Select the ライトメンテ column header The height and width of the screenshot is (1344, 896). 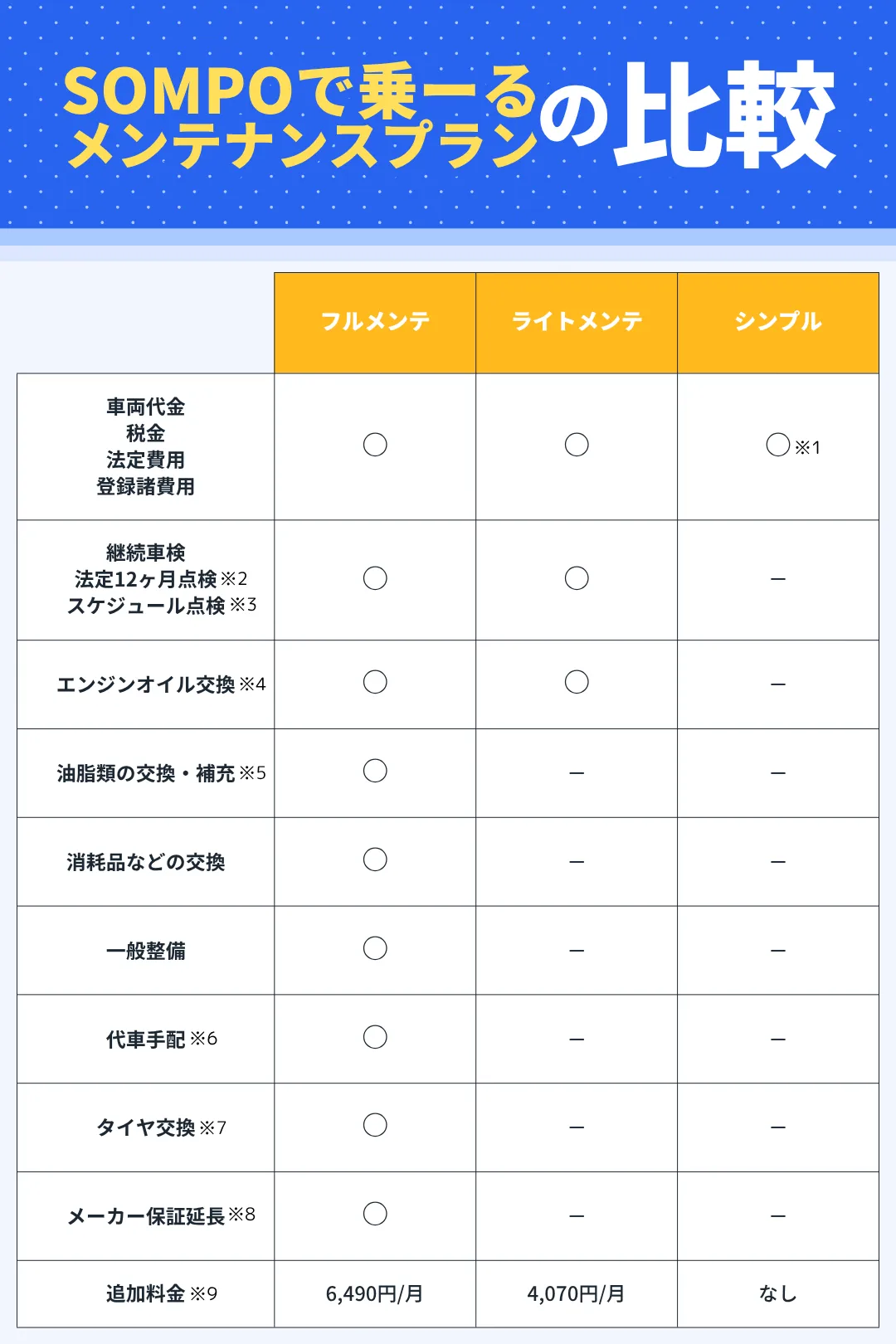(577, 322)
